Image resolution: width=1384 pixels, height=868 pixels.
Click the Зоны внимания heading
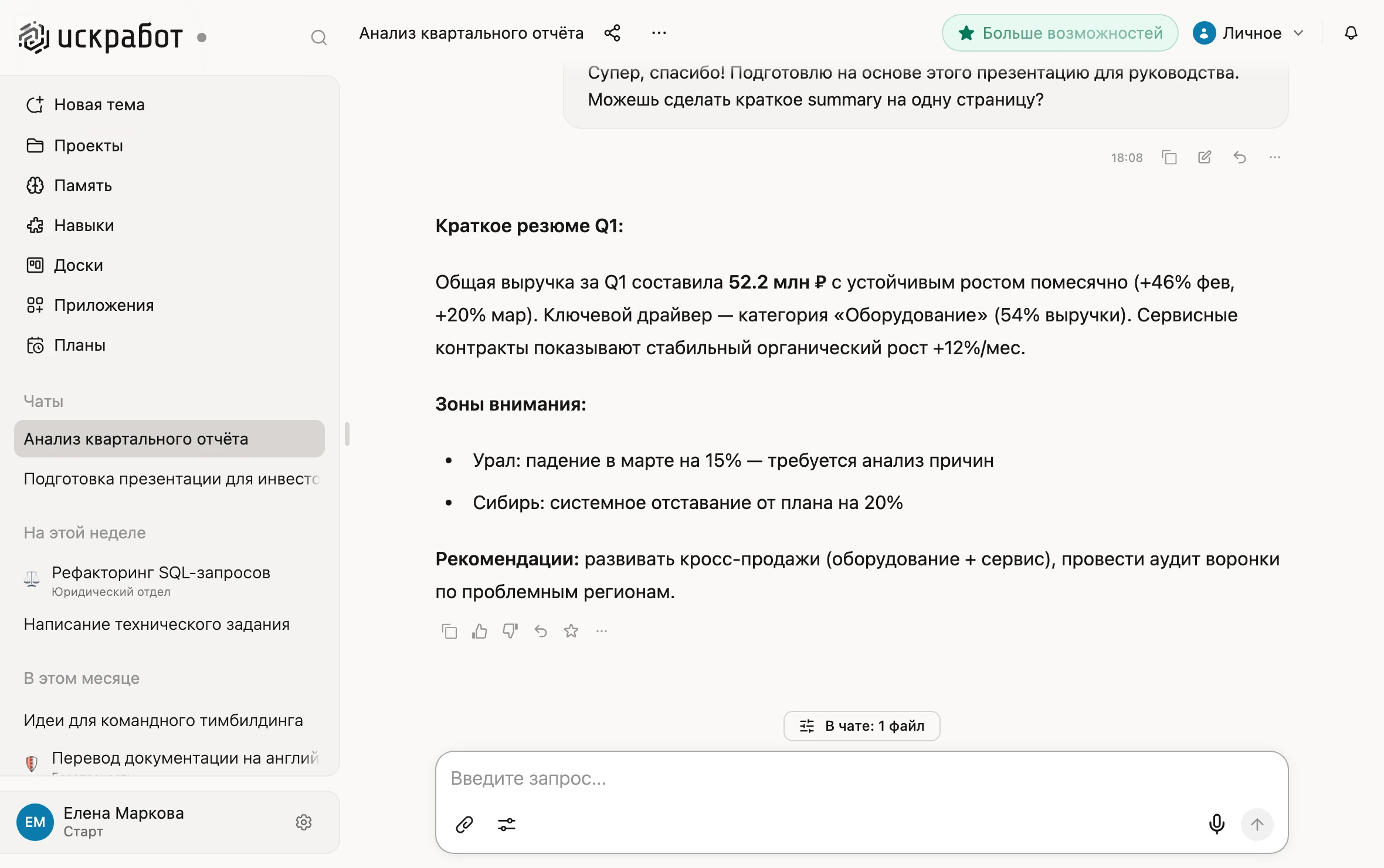[510, 404]
